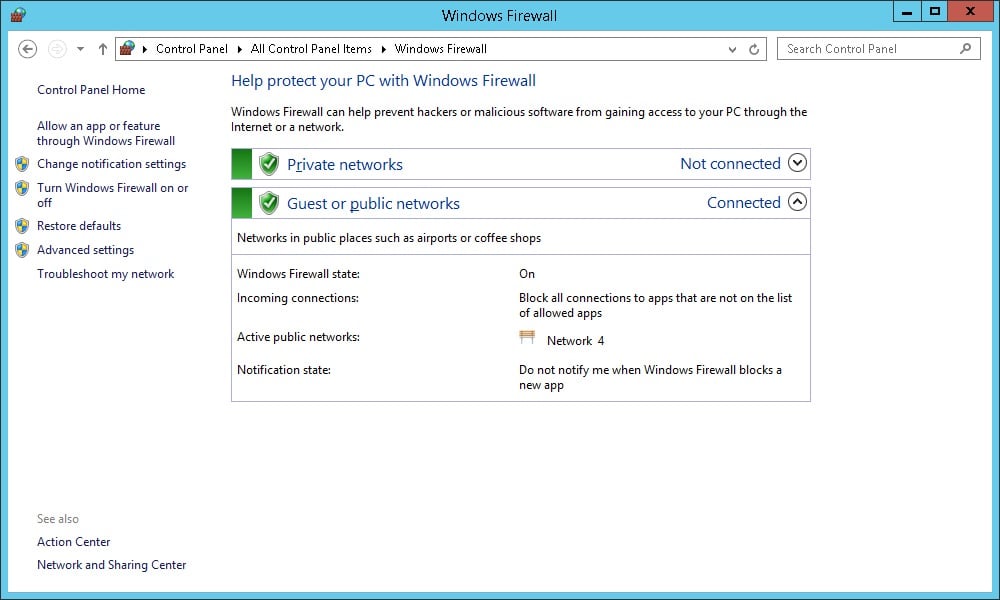
Task: Click green shield icon for Private networks
Action: [x=269, y=164]
